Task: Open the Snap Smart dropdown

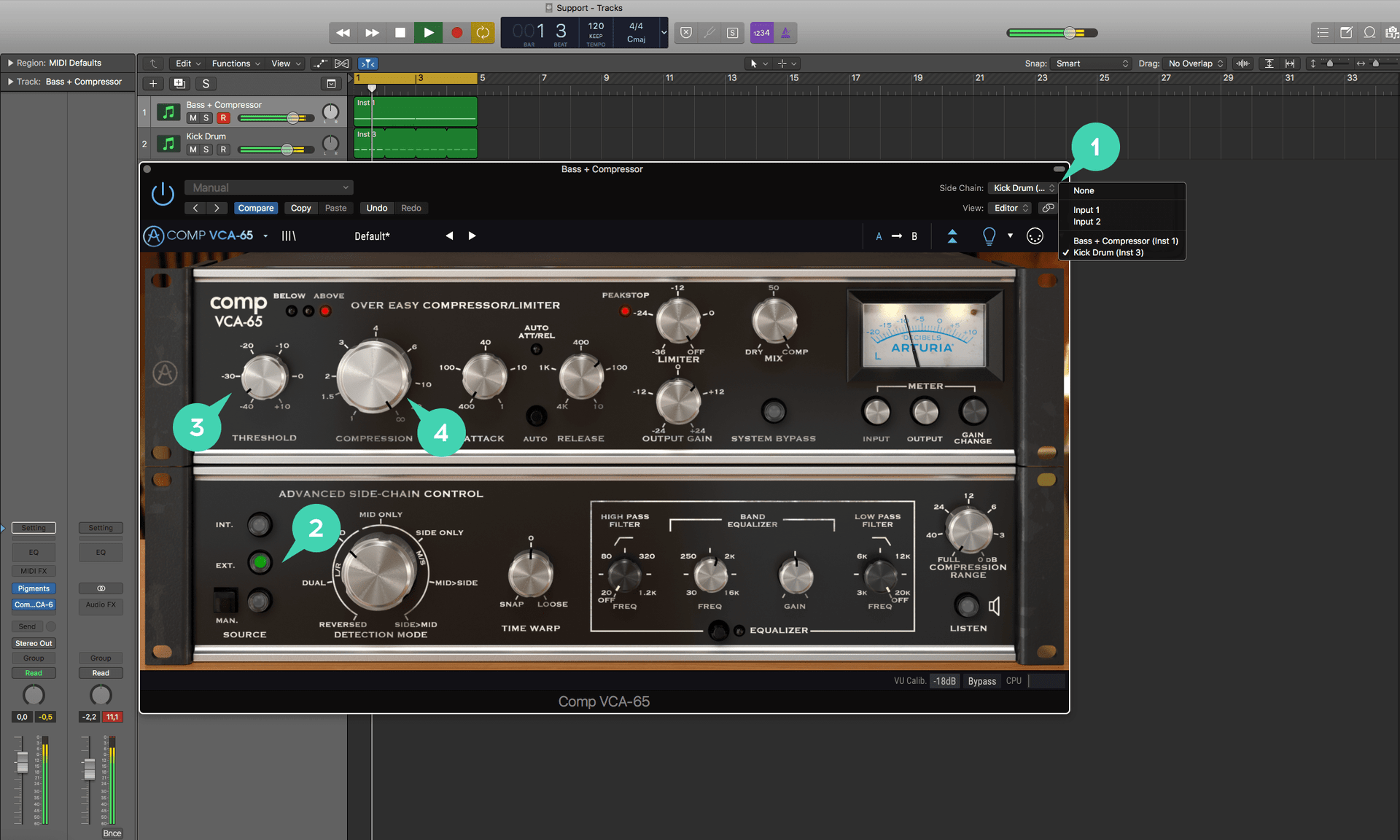Action: (x=1091, y=63)
